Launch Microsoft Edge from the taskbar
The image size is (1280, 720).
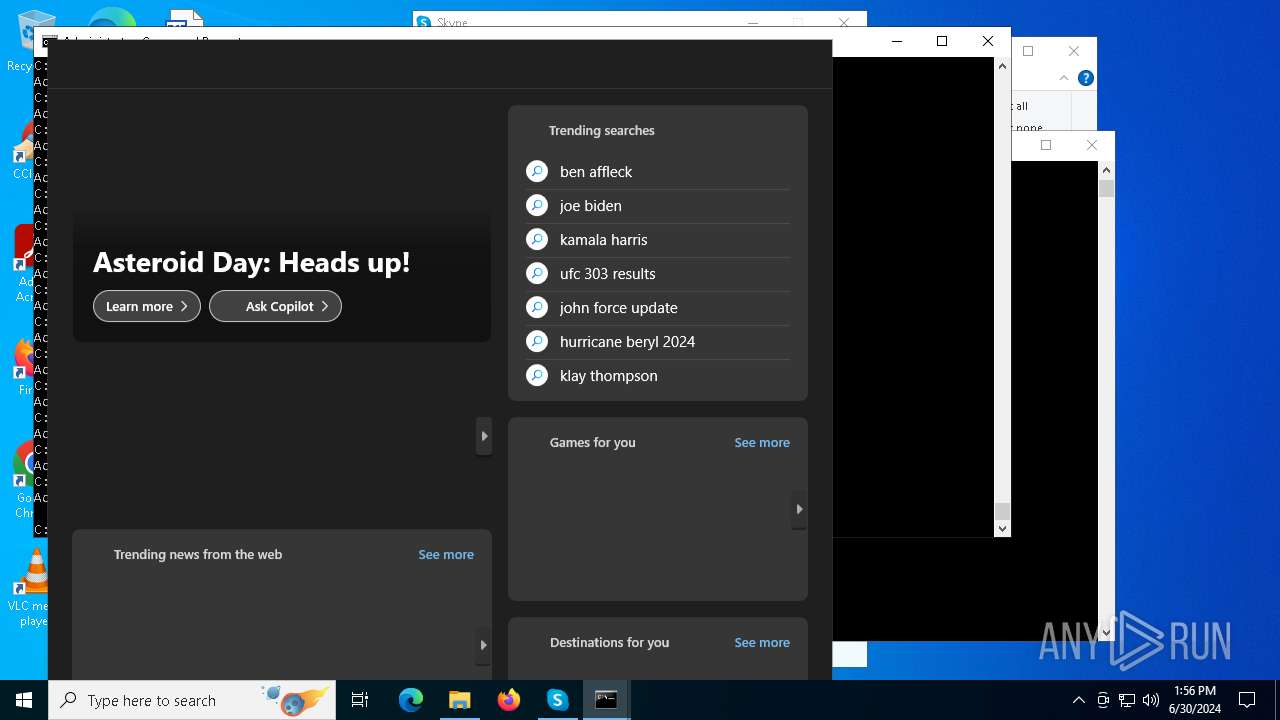pyautogui.click(x=411, y=700)
